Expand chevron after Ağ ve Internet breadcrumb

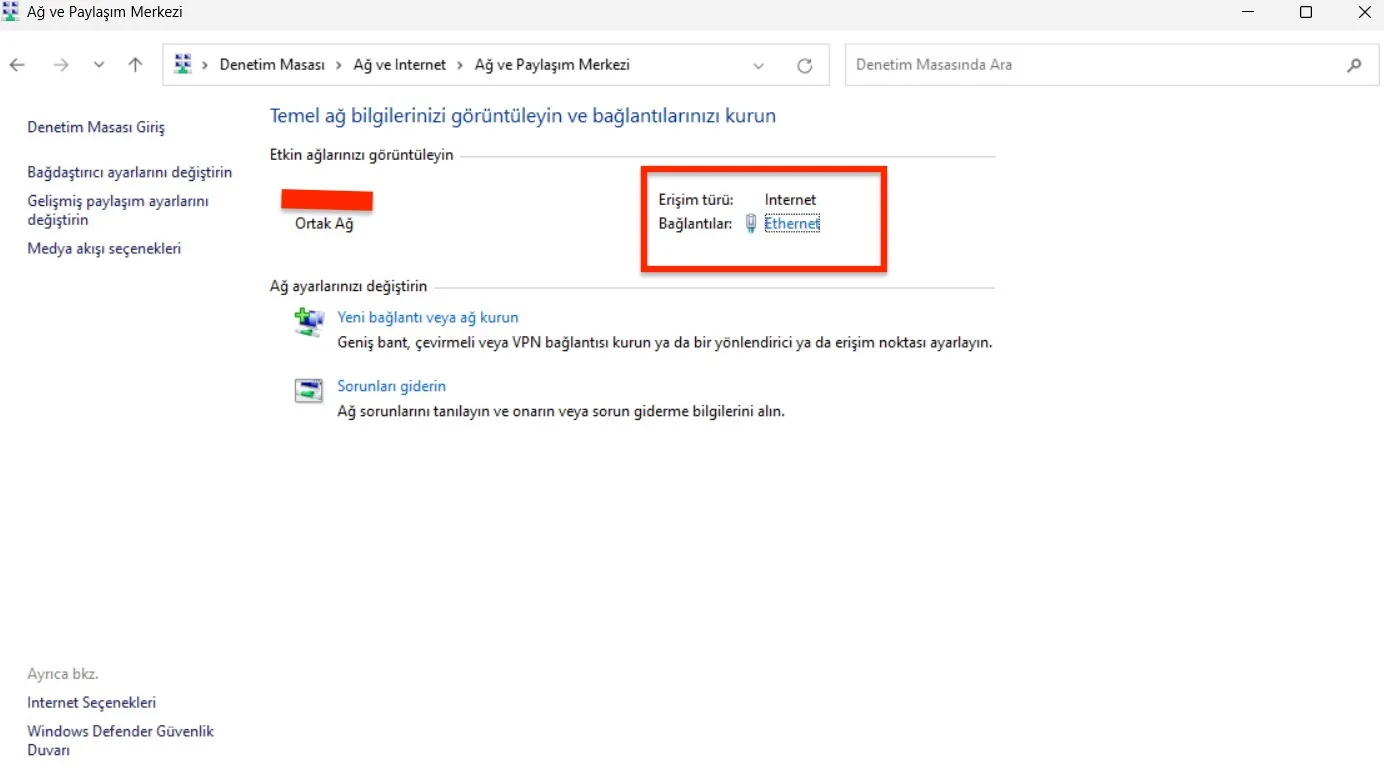click(x=460, y=65)
